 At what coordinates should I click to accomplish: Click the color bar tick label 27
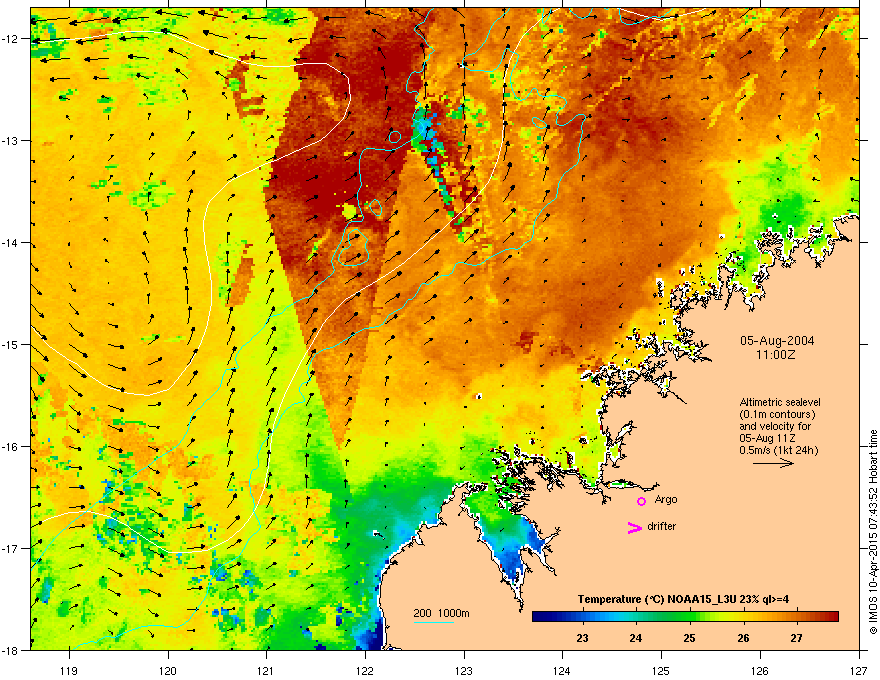[796, 638]
